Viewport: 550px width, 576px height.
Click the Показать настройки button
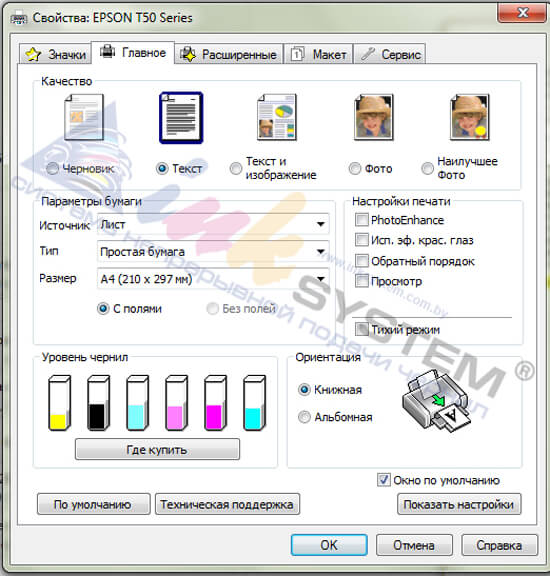coord(459,504)
